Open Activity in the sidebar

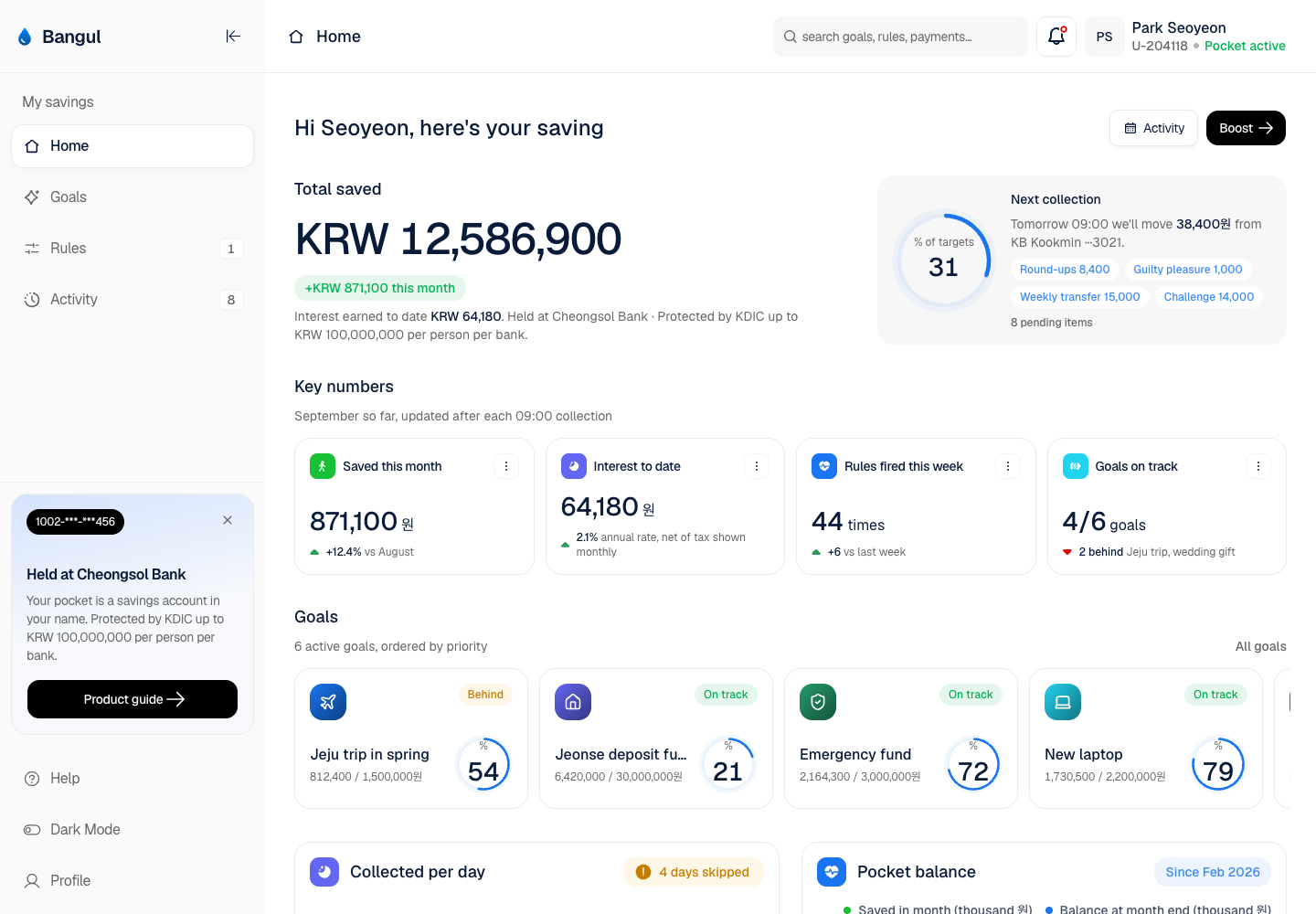tap(133, 300)
